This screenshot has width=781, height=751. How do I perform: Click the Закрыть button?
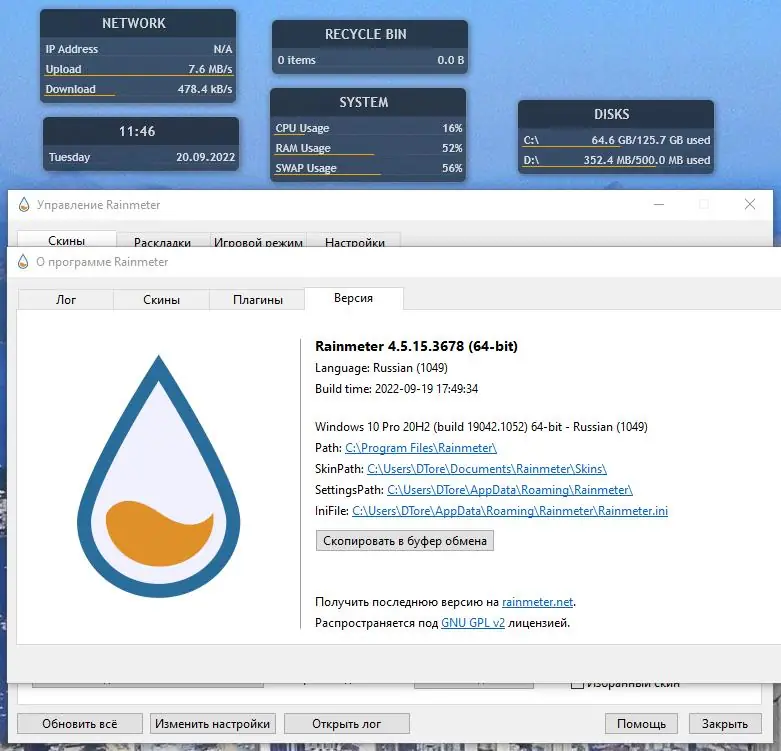[725, 724]
